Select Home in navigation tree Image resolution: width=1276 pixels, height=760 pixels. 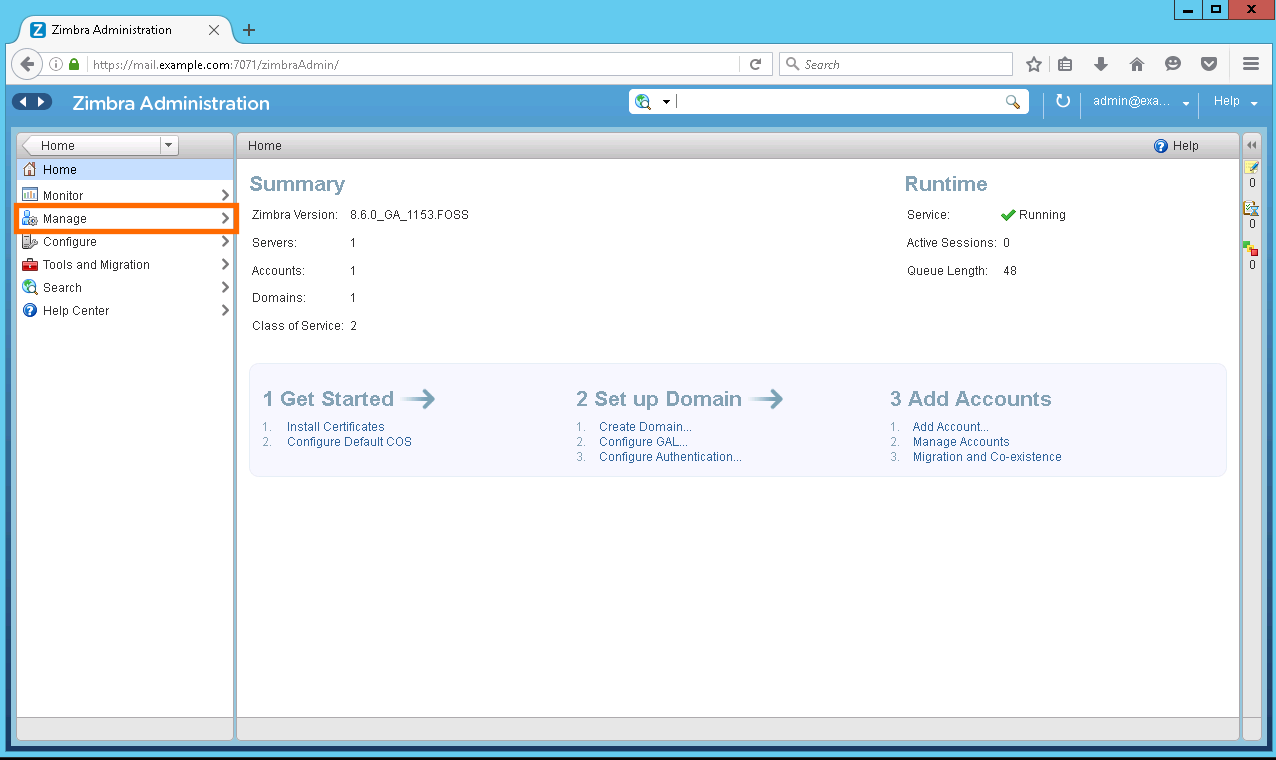point(125,170)
